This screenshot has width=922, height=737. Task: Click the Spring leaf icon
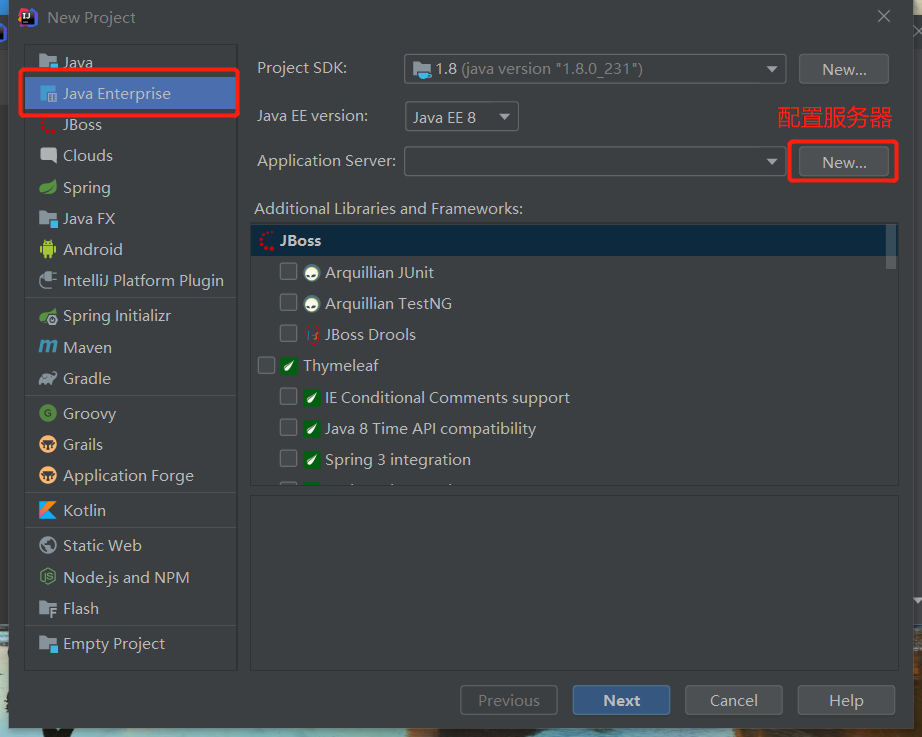48,187
